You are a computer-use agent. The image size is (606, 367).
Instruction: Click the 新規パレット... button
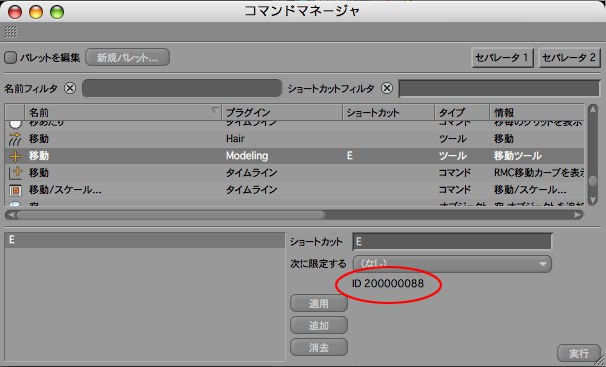tap(127, 57)
